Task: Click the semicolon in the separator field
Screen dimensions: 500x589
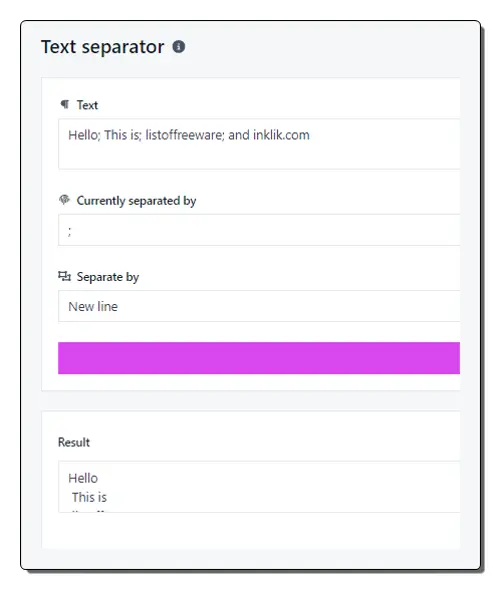Action: pos(69,231)
